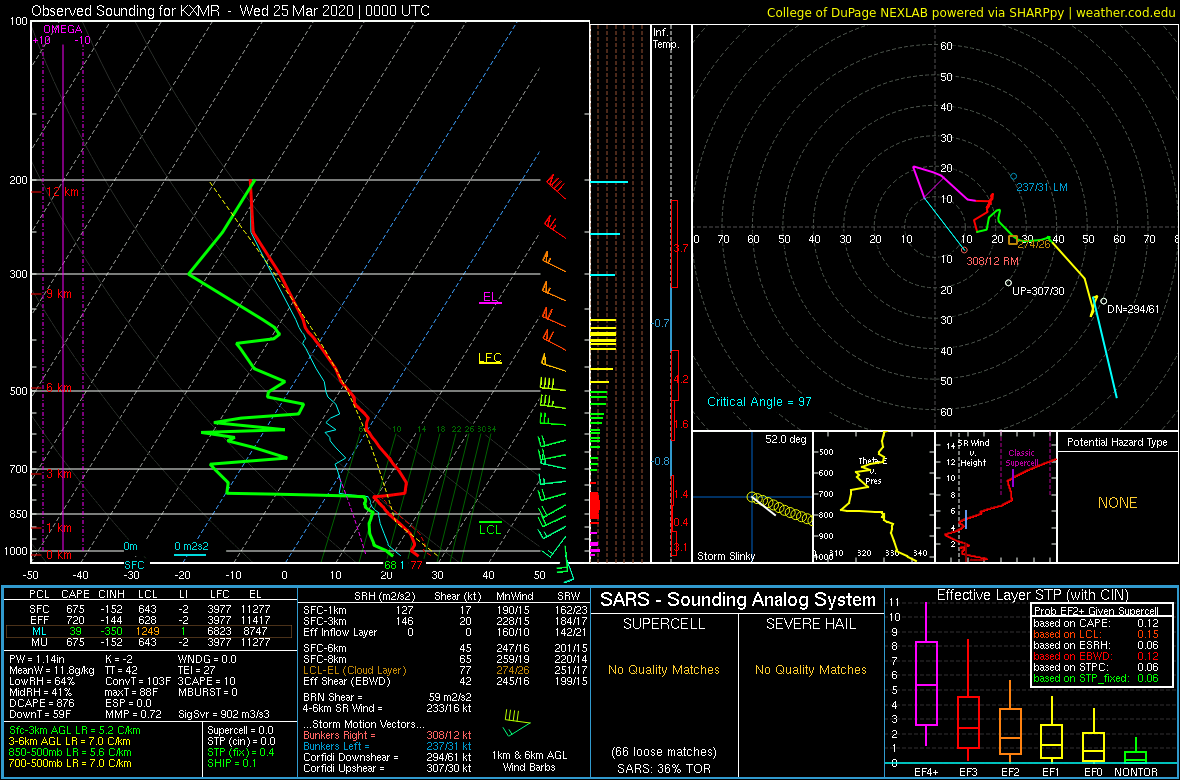The width and height of the screenshot is (1180, 780).
Task: Click the Sfc-3km AGL LR lapse rate
Action: [x=75, y=730]
